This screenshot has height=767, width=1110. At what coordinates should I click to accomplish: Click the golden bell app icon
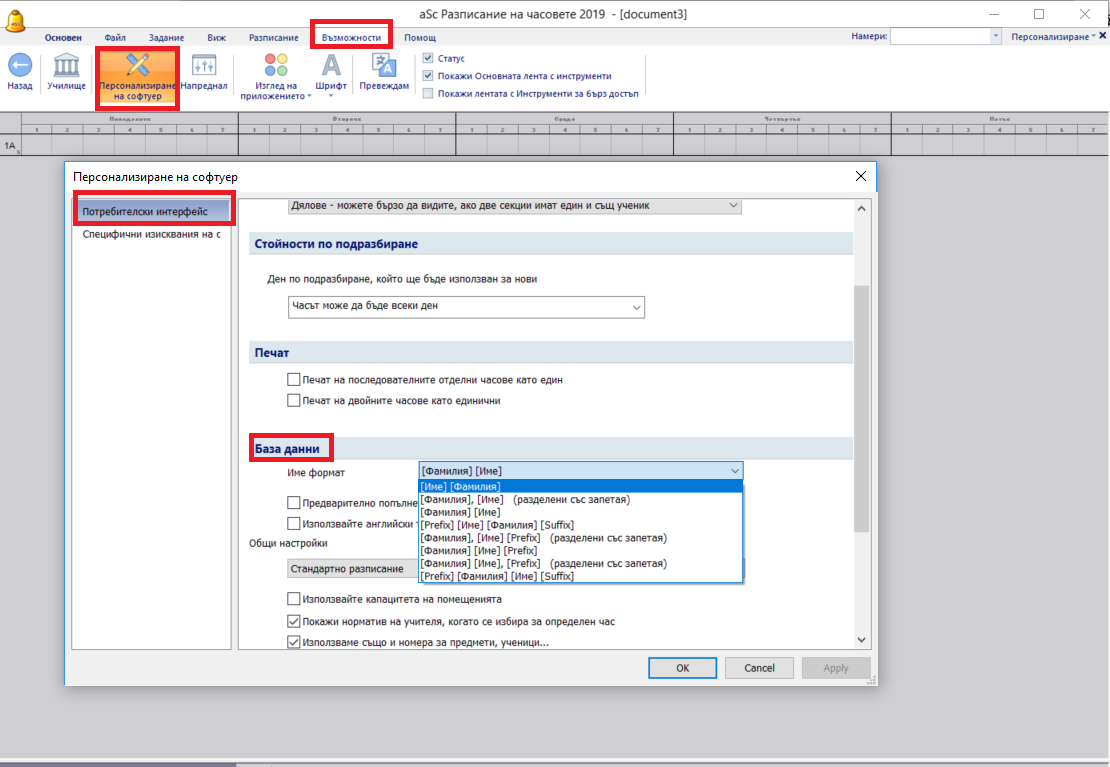click(16, 16)
